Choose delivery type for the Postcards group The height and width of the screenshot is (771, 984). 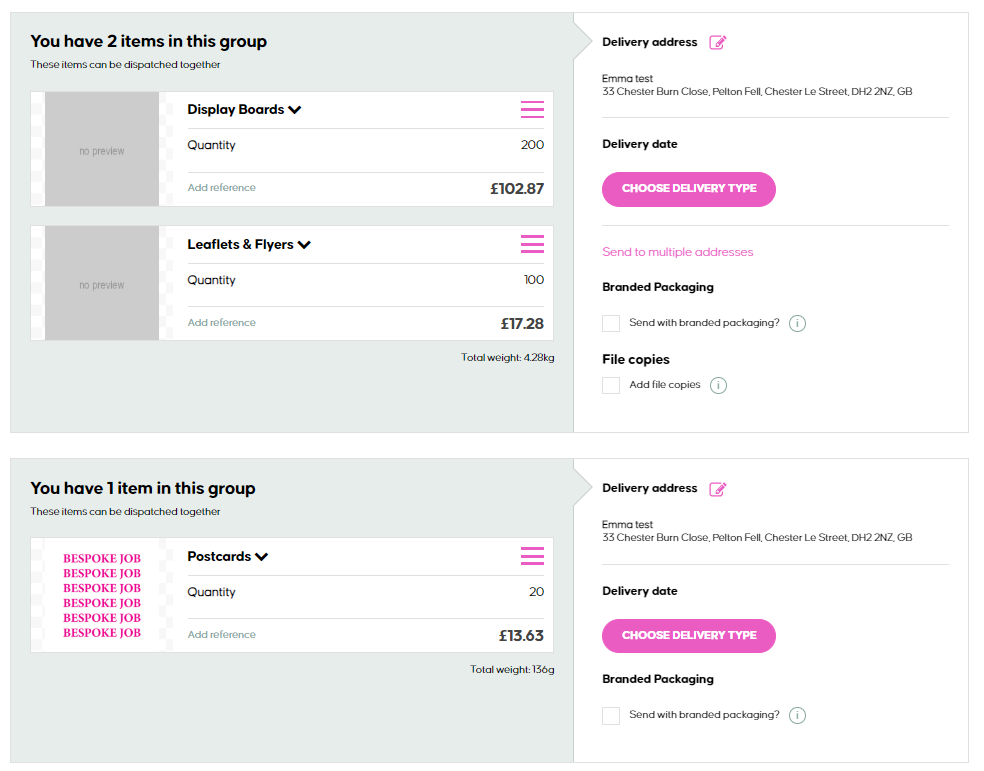click(688, 635)
